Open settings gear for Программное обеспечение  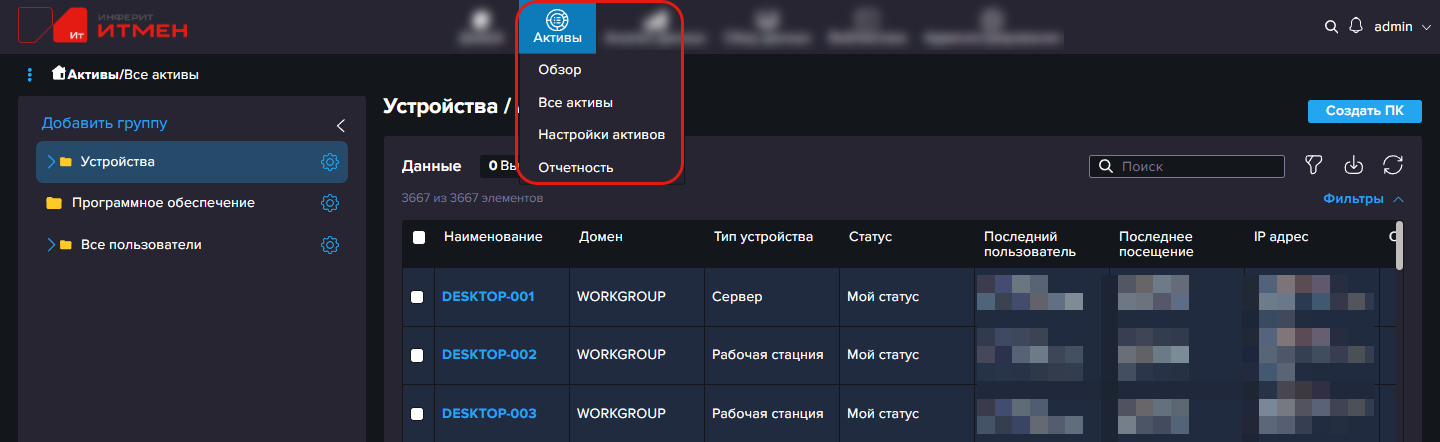(330, 203)
